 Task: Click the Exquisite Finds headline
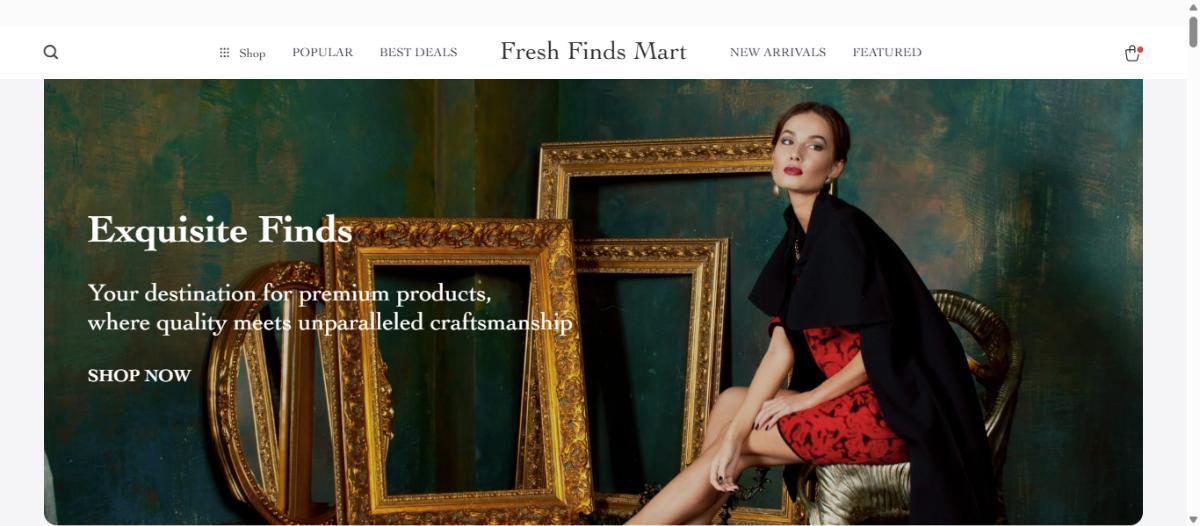pos(220,230)
